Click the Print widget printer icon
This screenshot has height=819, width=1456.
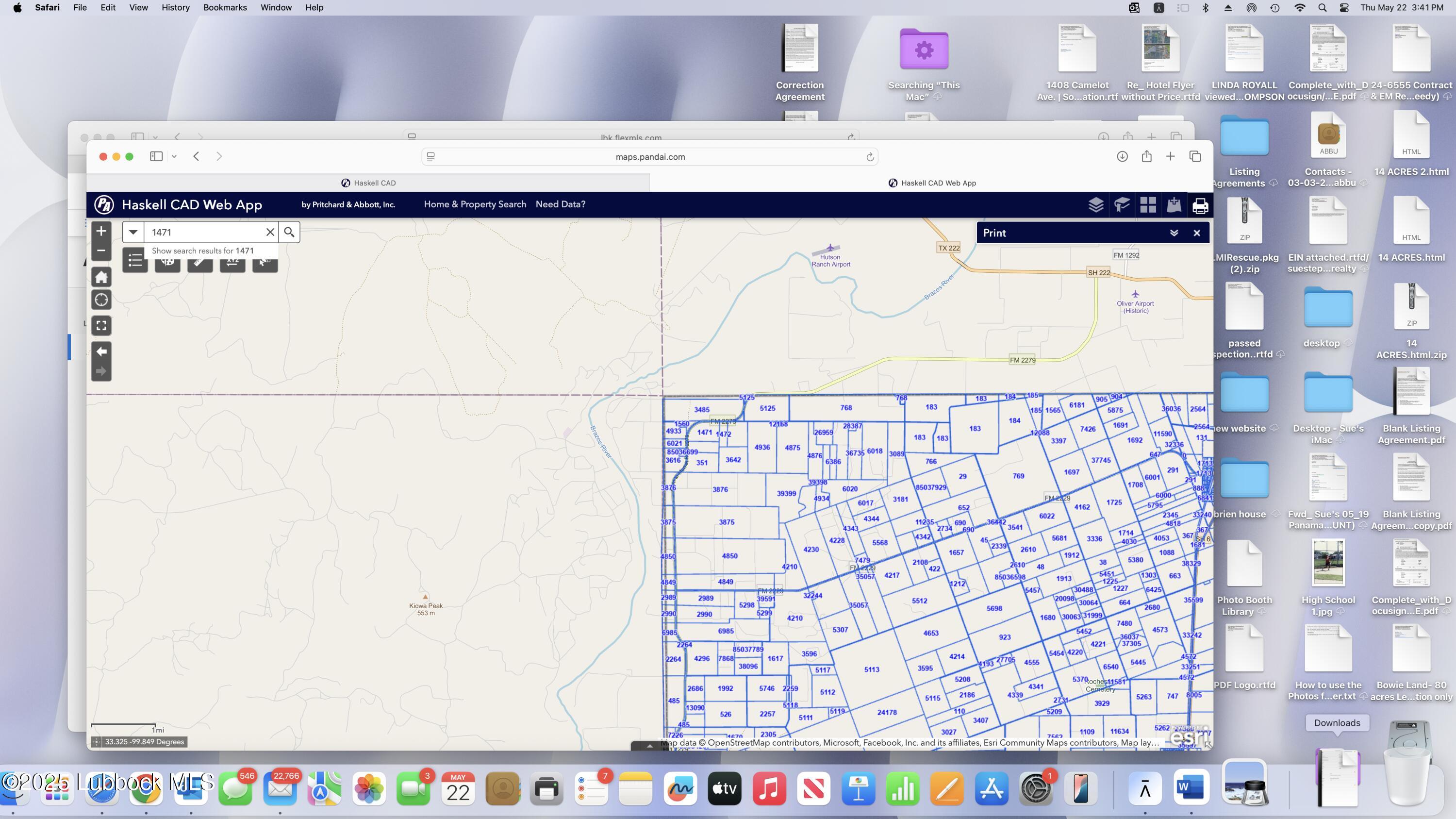click(1199, 205)
